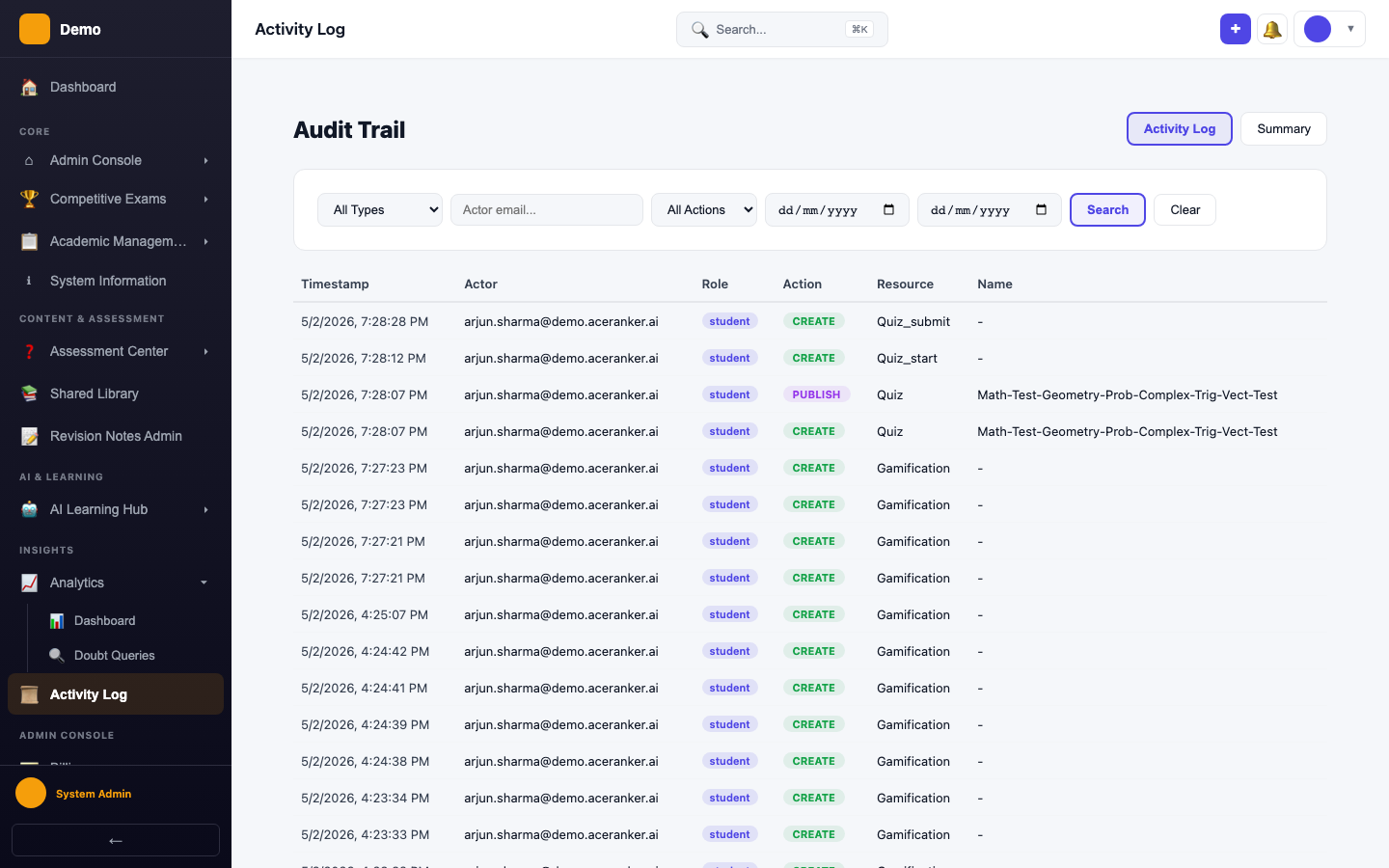
Task: Open the All Types dropdown
Action: (x=380, y=210)
